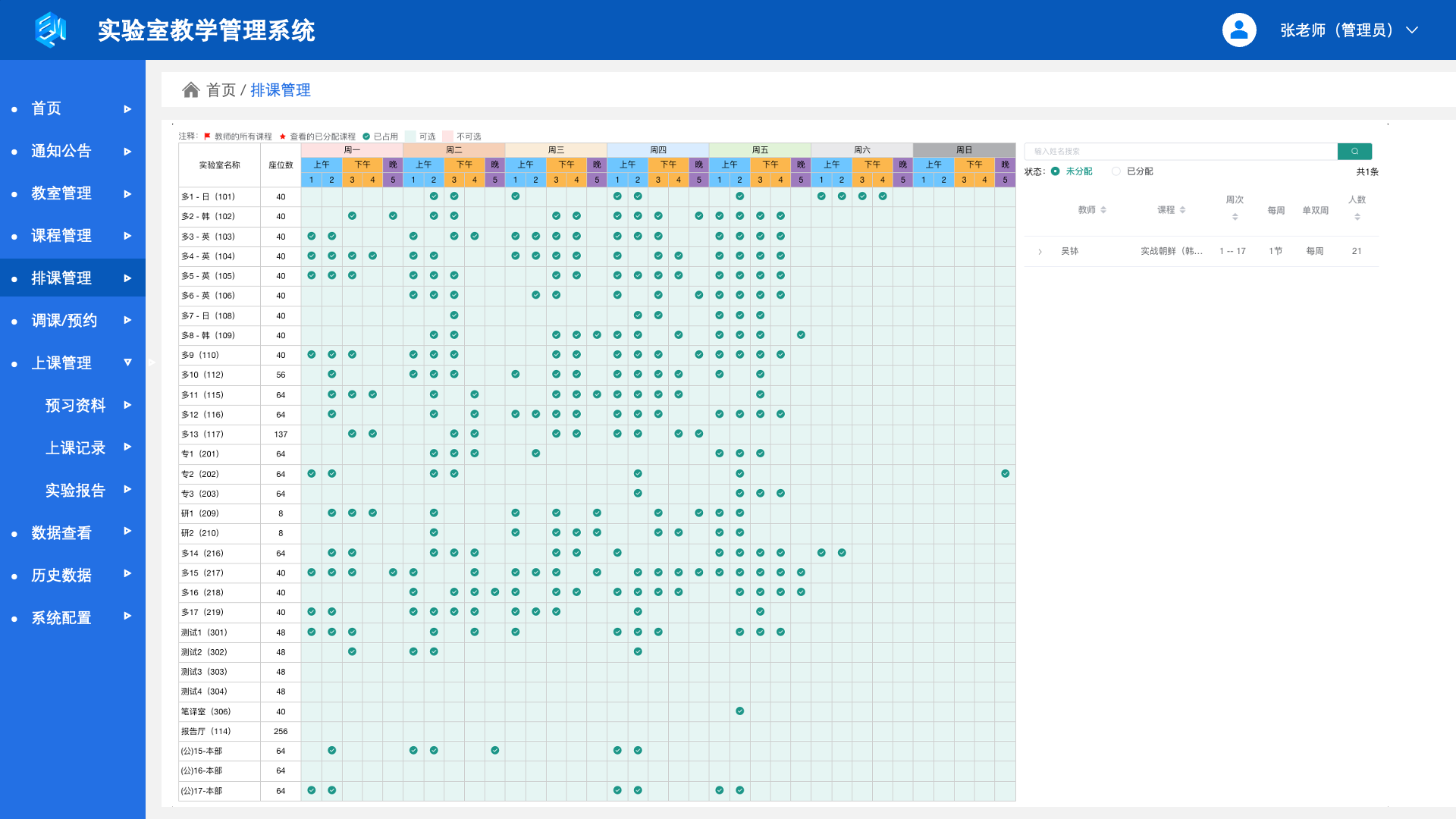Open 实验报告 submenu item
Viewport: 1456px width, 819px height.
click(x=75, y=490)
